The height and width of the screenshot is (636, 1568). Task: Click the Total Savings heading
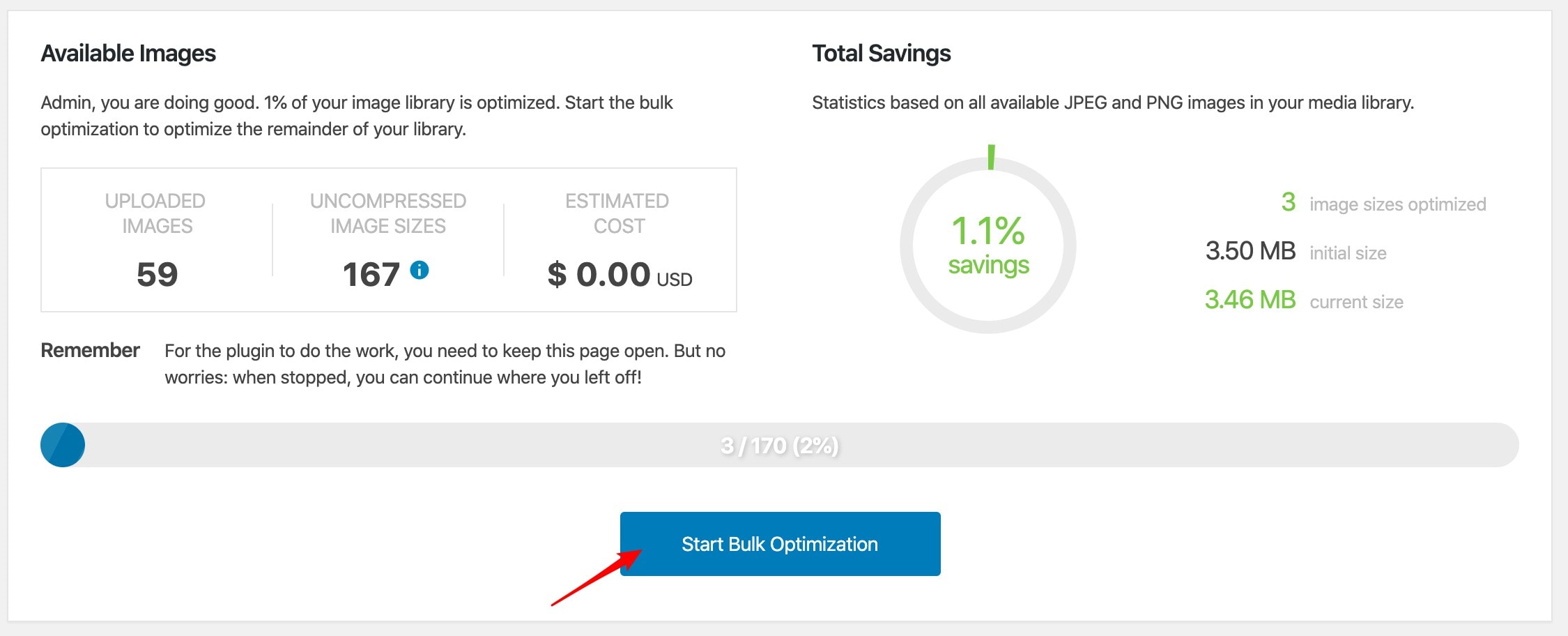coord(881,54)
